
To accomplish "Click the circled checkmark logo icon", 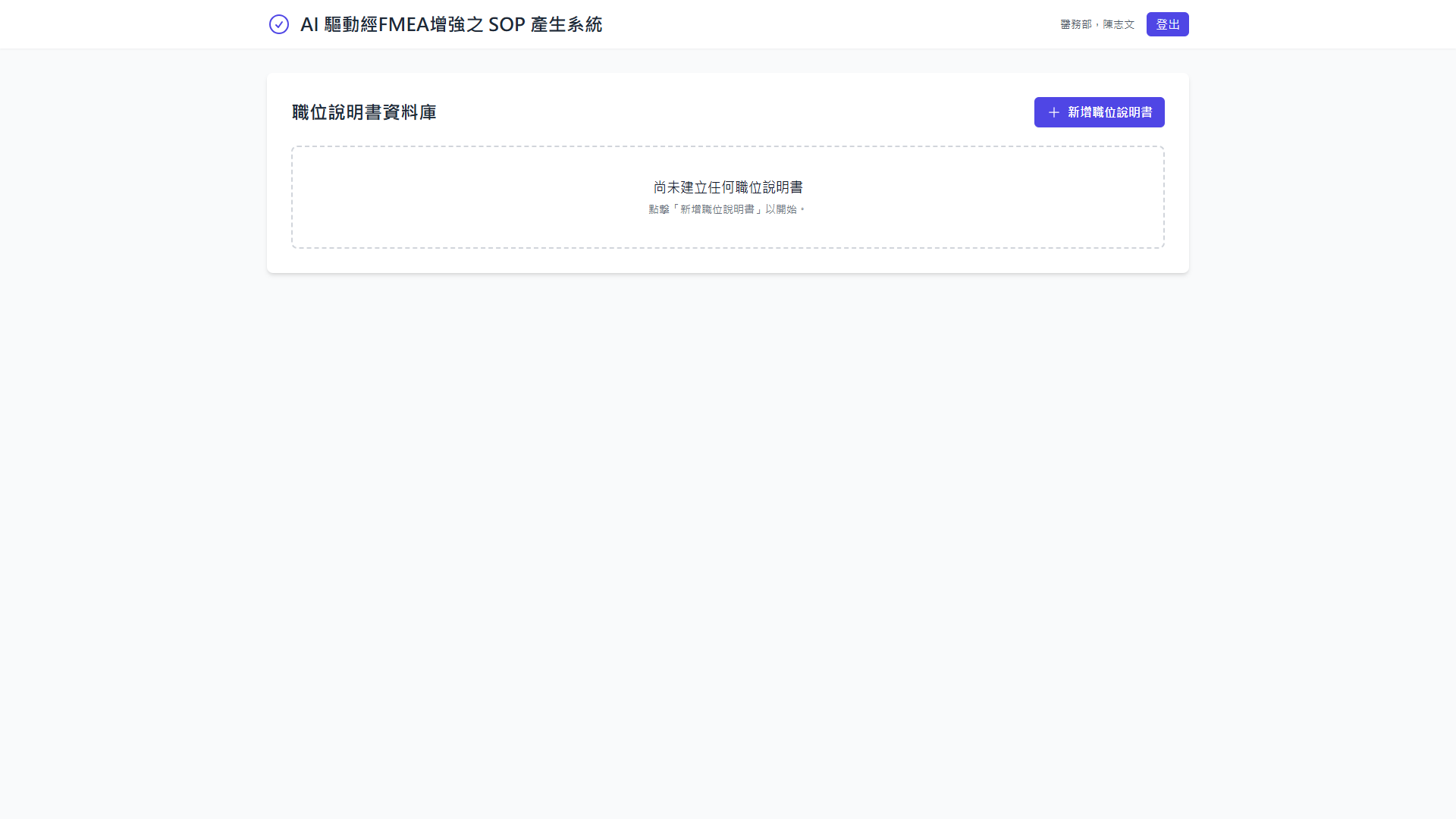I will (x=279, y=24).
